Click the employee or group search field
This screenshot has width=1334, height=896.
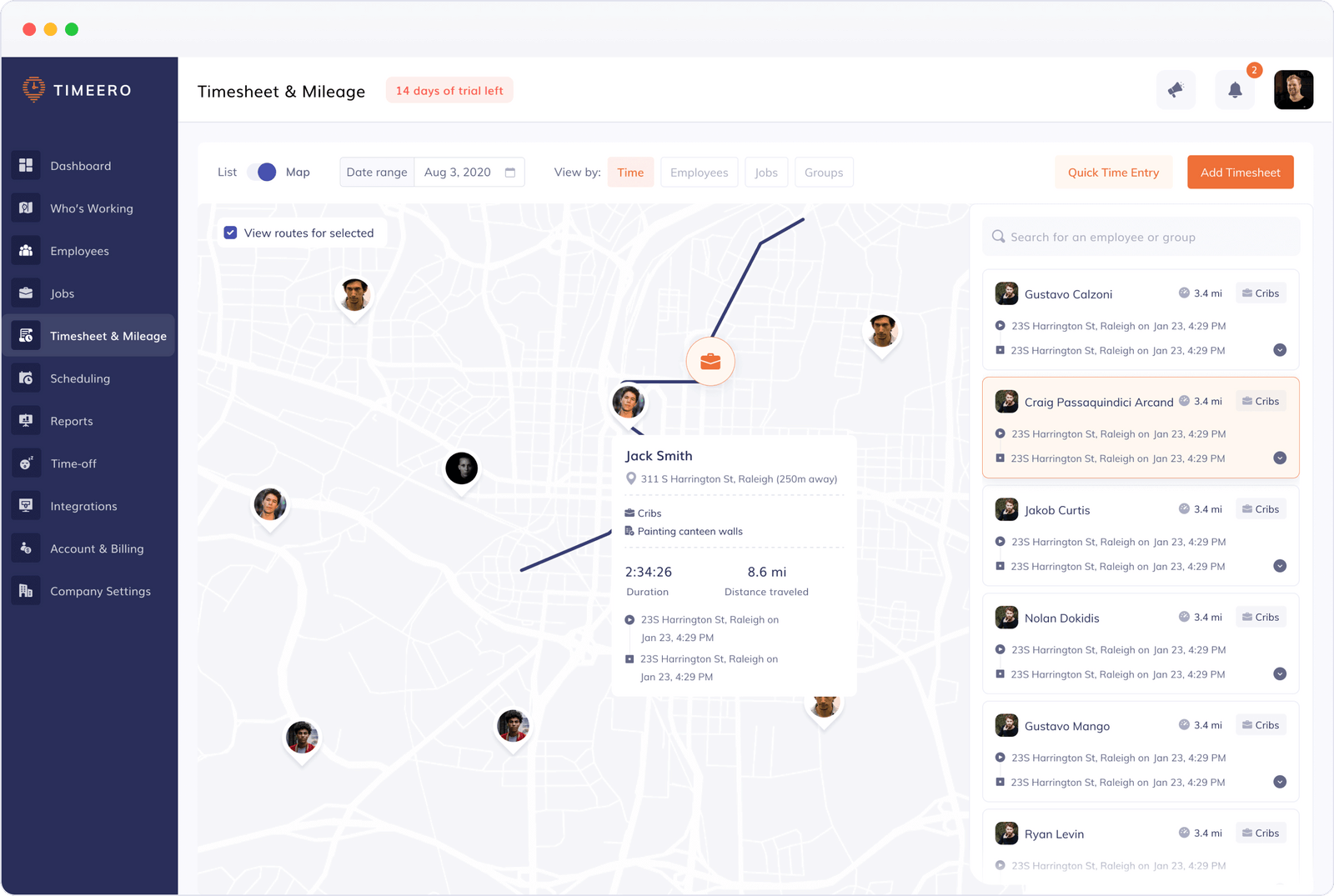point(1140,236)
